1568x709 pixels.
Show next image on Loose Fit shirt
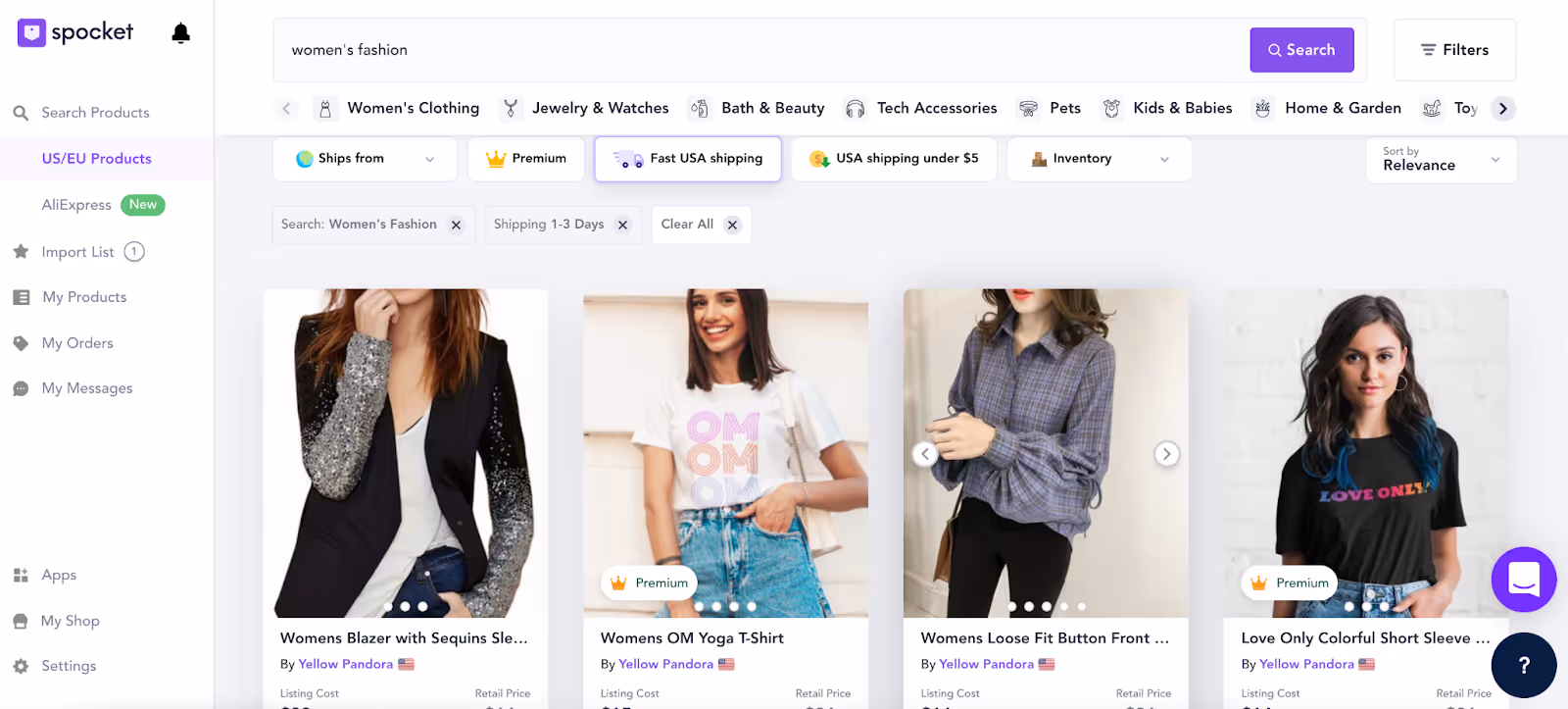click(x=1166, y=454)
